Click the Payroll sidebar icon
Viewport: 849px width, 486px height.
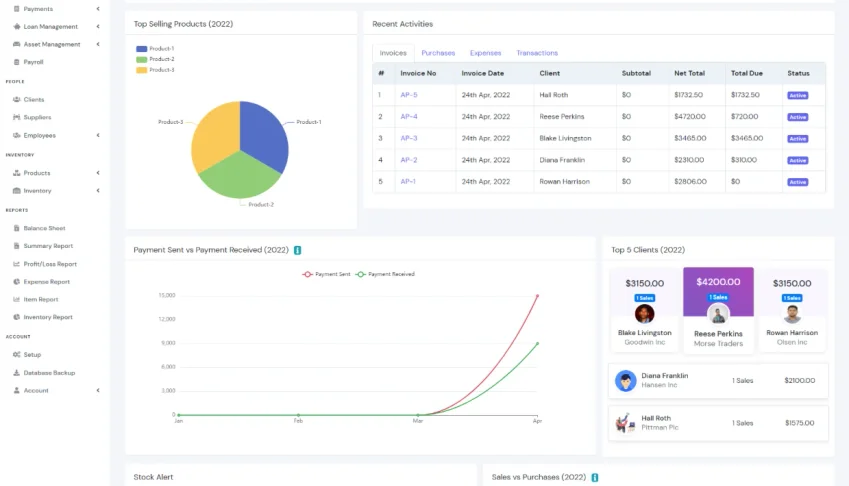[x=17, y=62]
